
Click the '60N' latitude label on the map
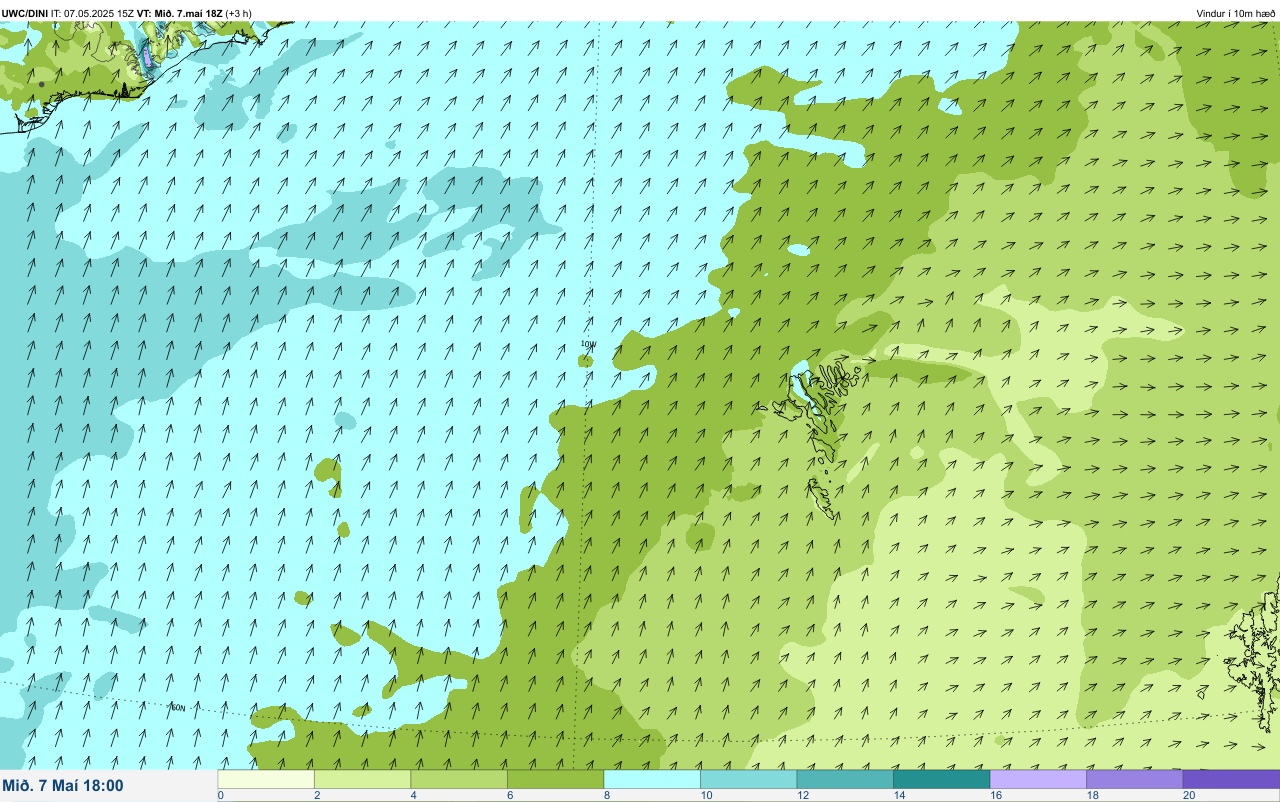coord(178,707)
